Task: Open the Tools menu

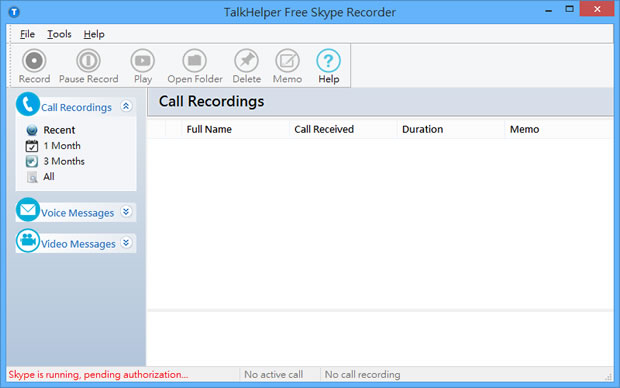Action: [59, 34]
